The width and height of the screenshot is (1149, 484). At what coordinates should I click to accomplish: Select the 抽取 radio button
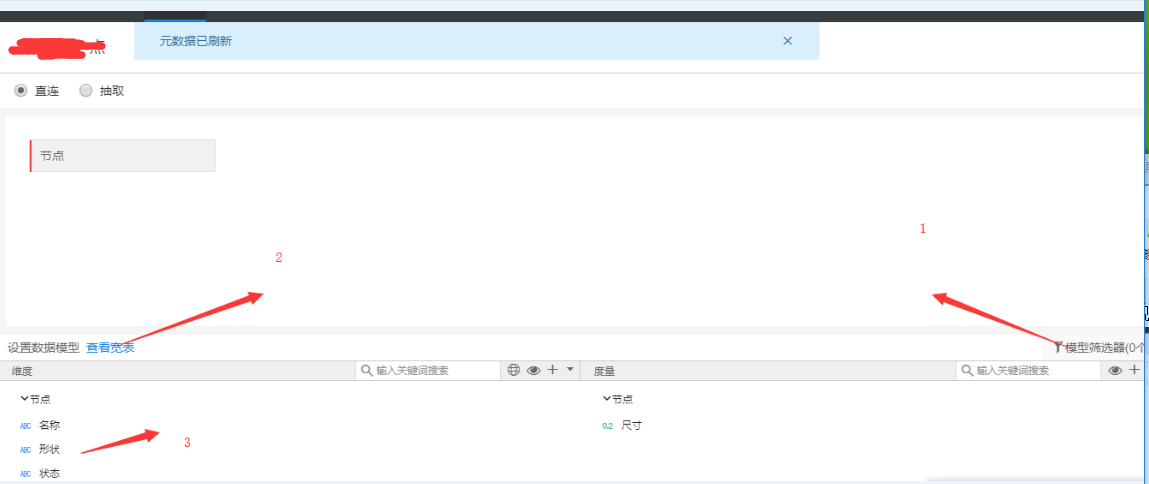coord(86,91)
